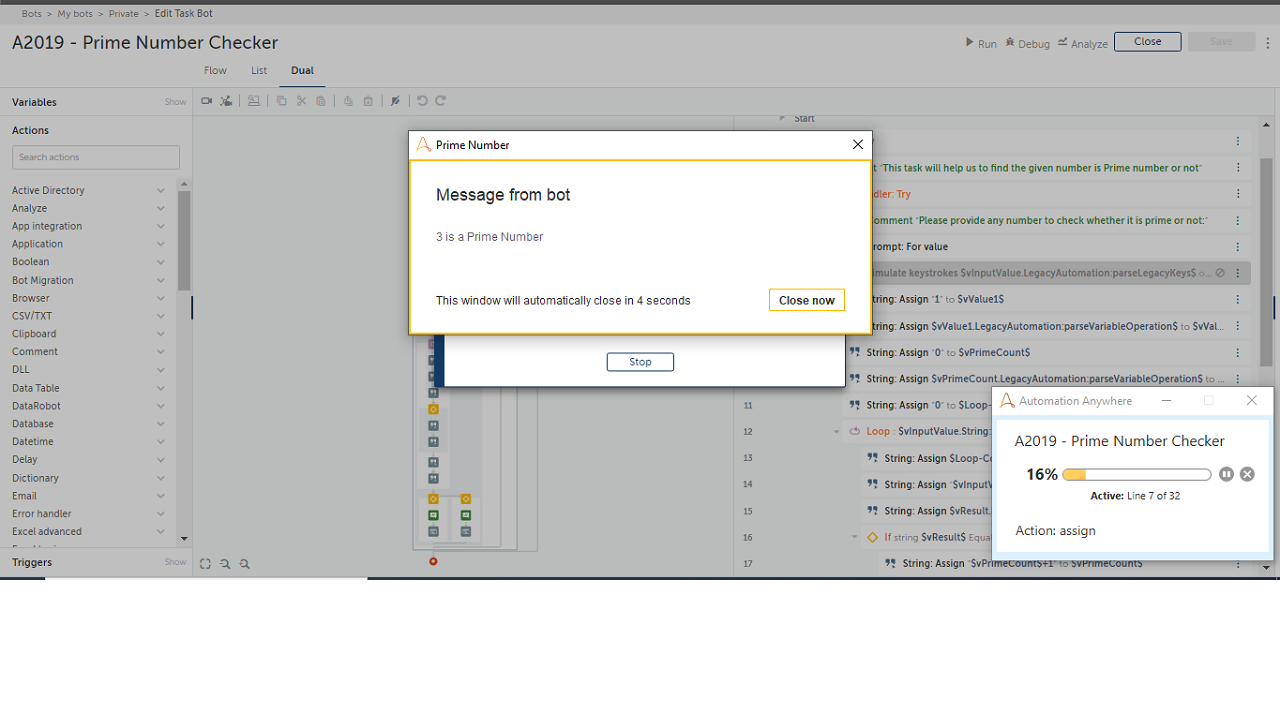1280x720 pixels.
Task: Collapse the If action on line 16
Action: 855,537
